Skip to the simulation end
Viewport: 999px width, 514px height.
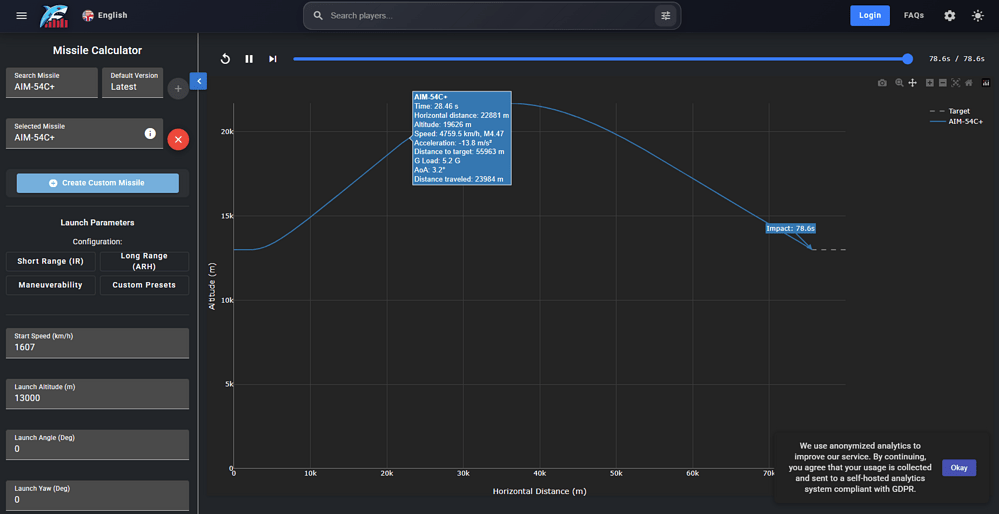coord(273,59)
